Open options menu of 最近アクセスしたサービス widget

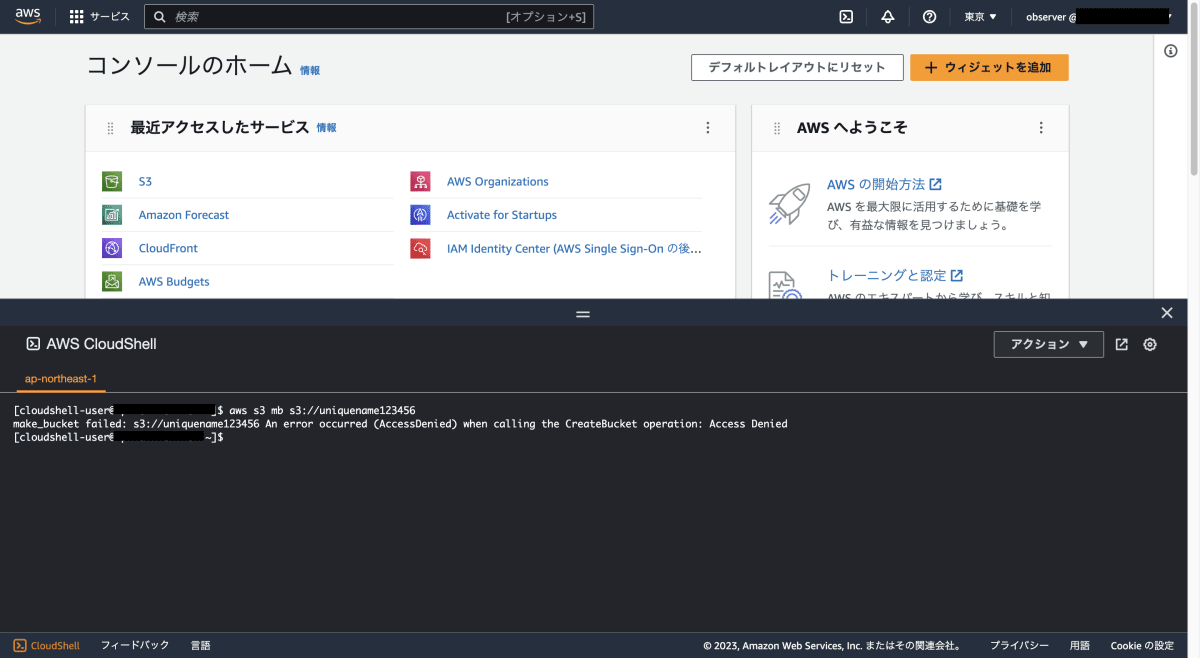708,128
